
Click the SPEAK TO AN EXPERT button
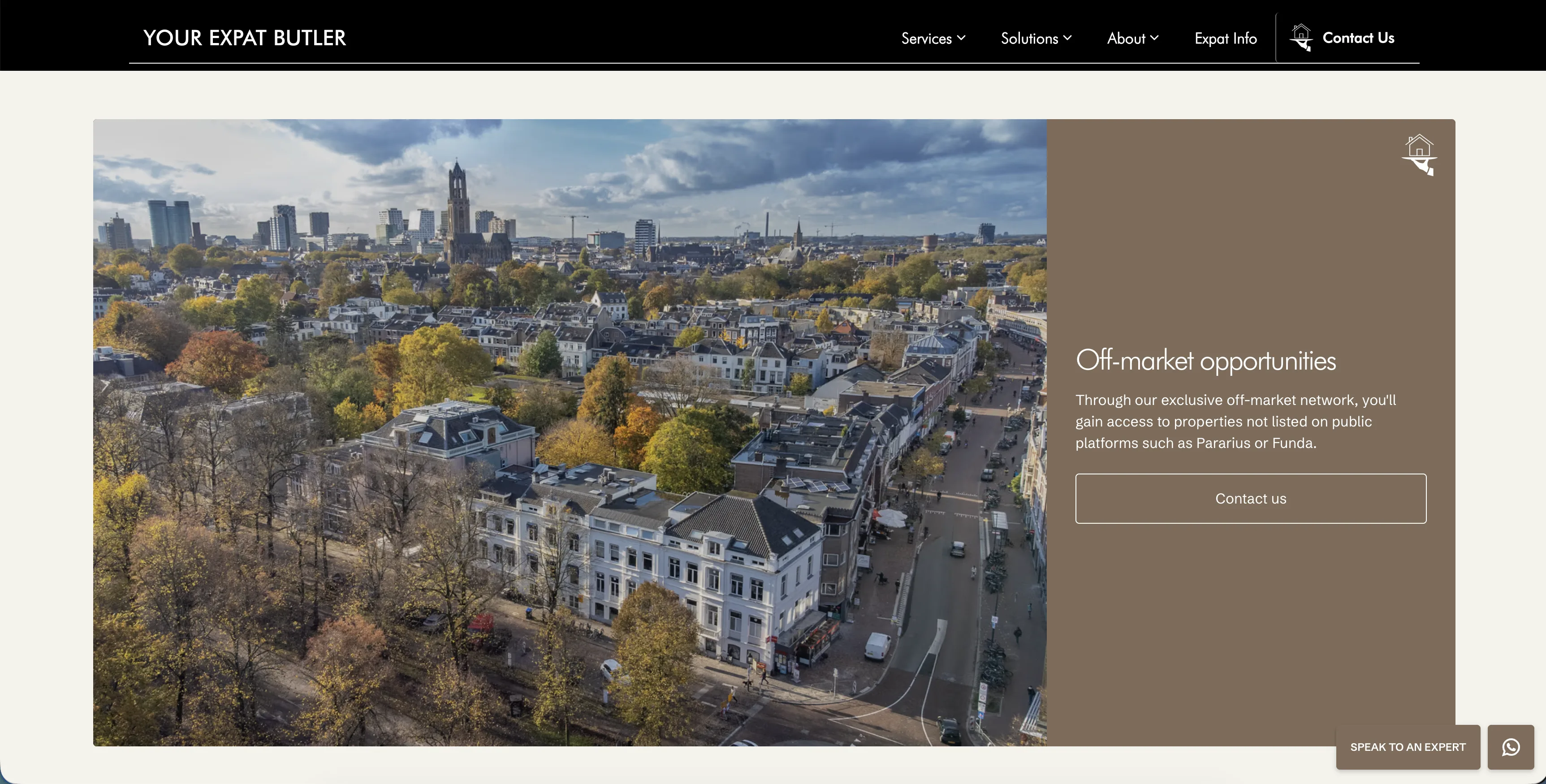[x=1408, y=747]
